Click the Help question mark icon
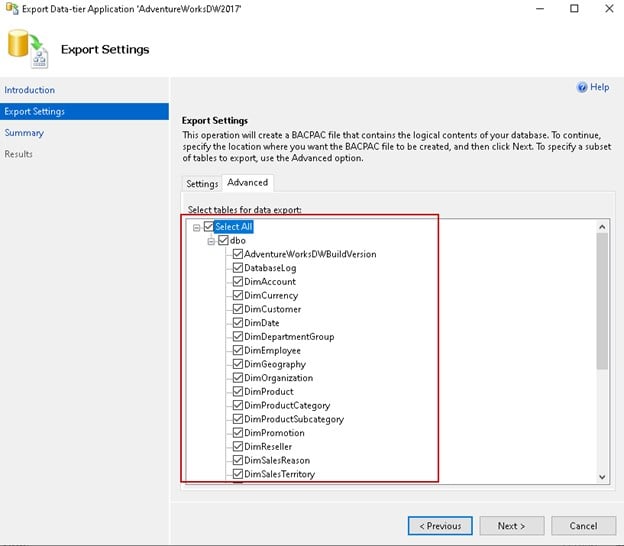The width and height of the screenshot is (624, 546). click(582, 88)
